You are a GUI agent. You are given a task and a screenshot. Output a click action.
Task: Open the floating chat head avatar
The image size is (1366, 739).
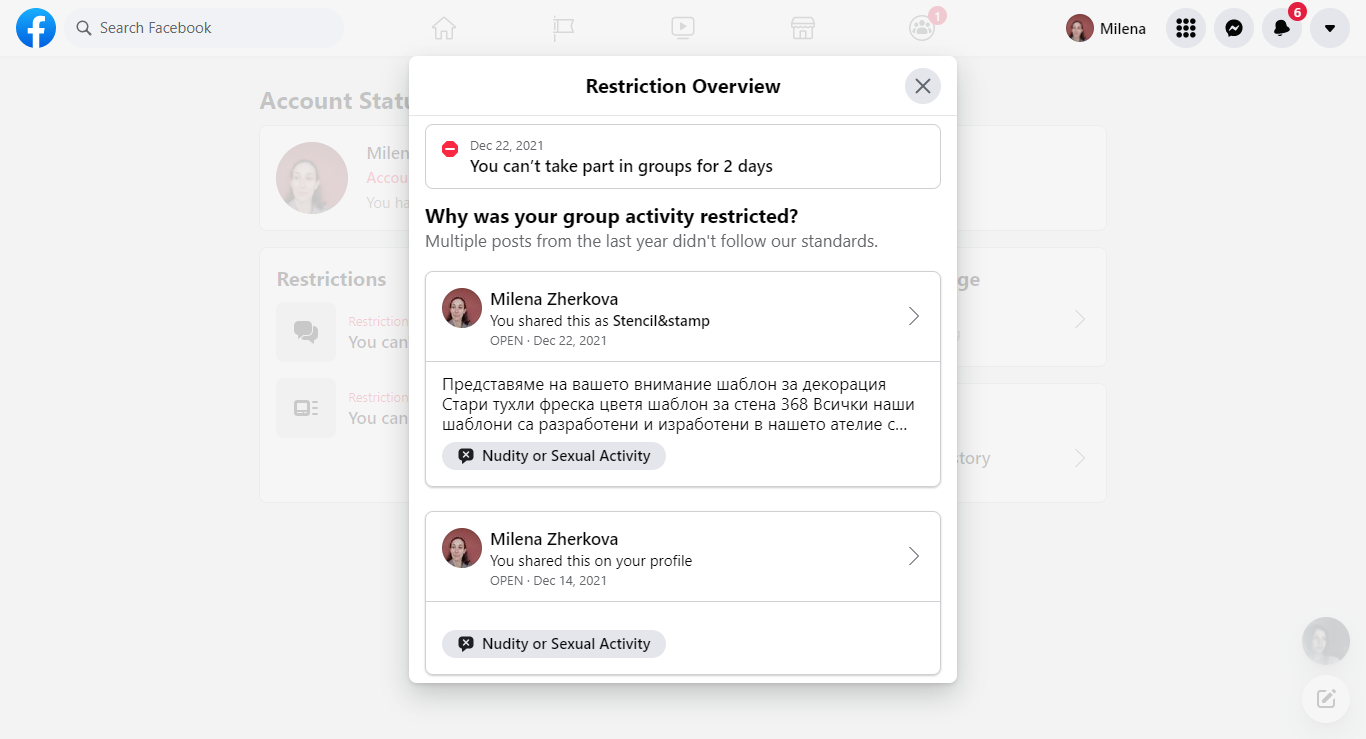coord(1326,641)
